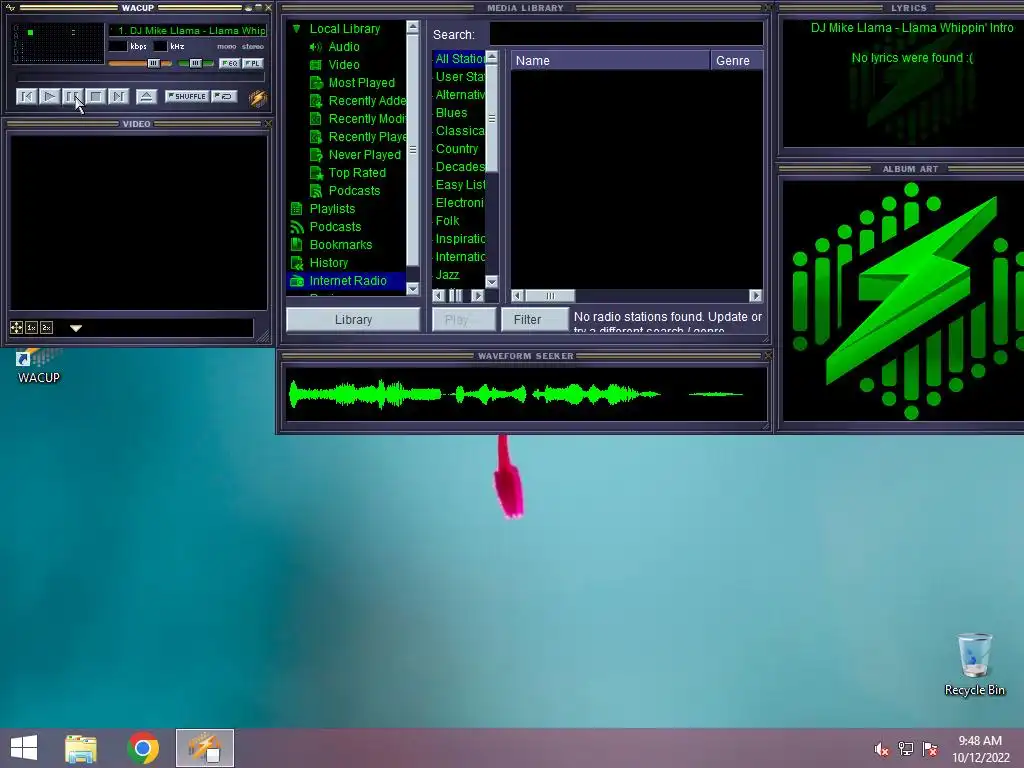
Task: Select Internet Radio in the tree
Action: tap(346, 281)
